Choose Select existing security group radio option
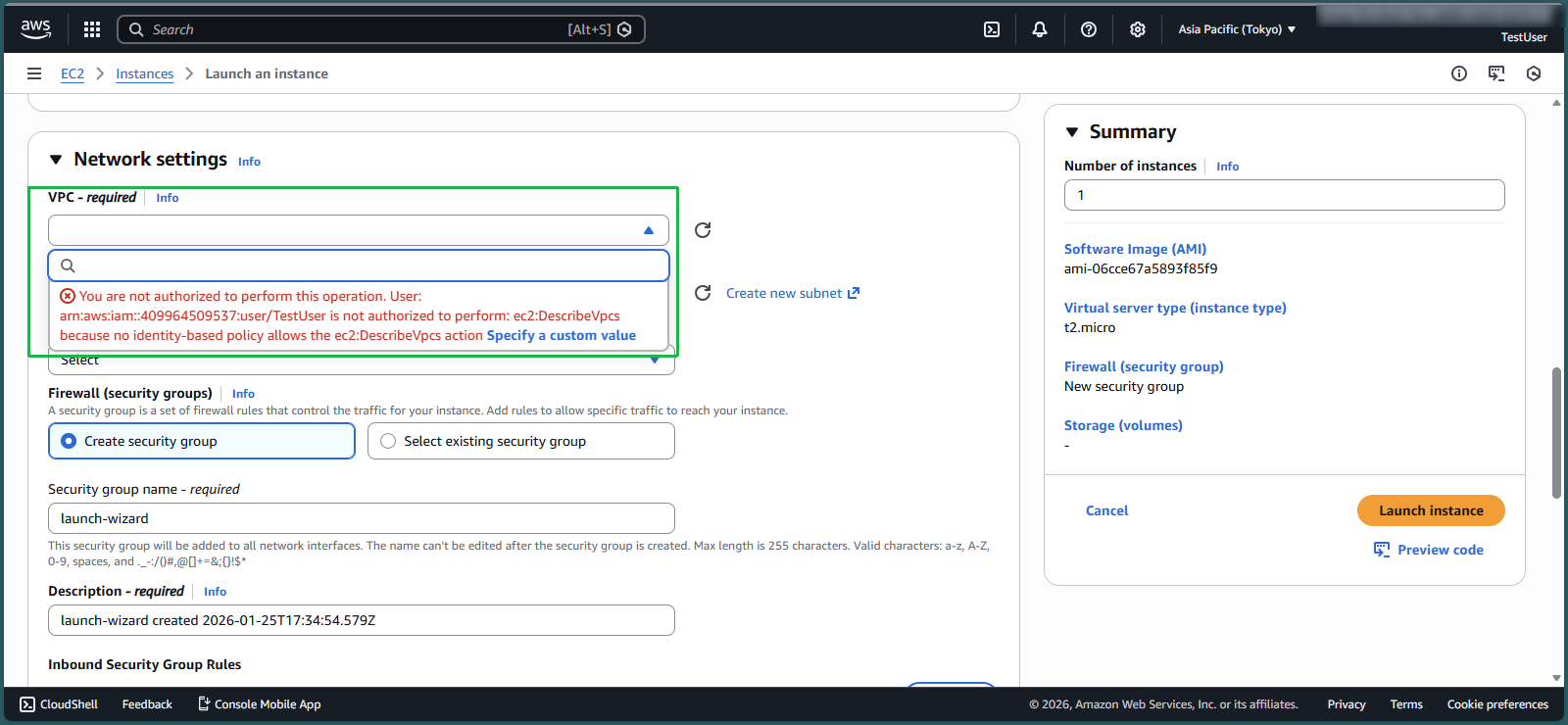 388,441
